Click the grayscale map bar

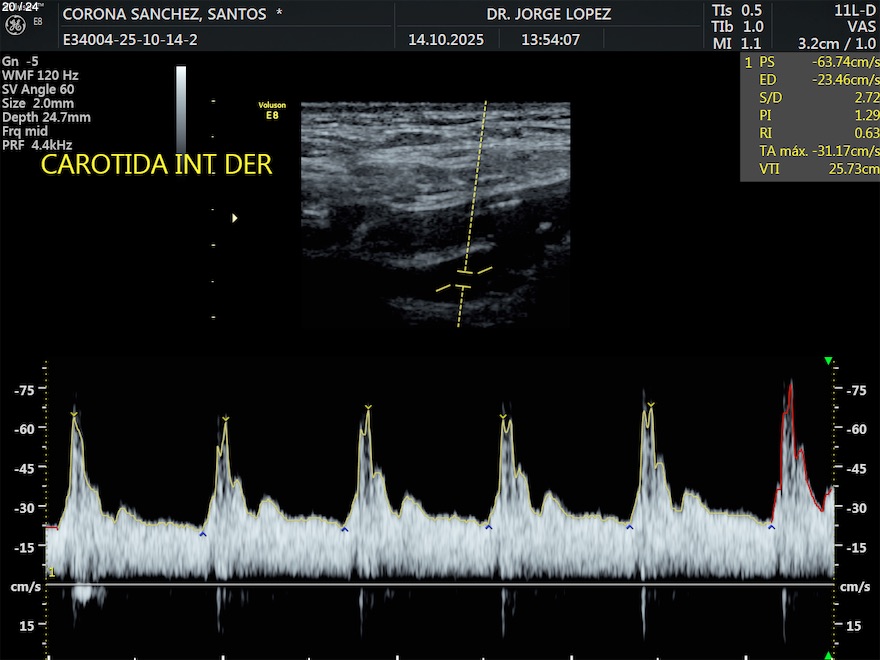point(181,109)
